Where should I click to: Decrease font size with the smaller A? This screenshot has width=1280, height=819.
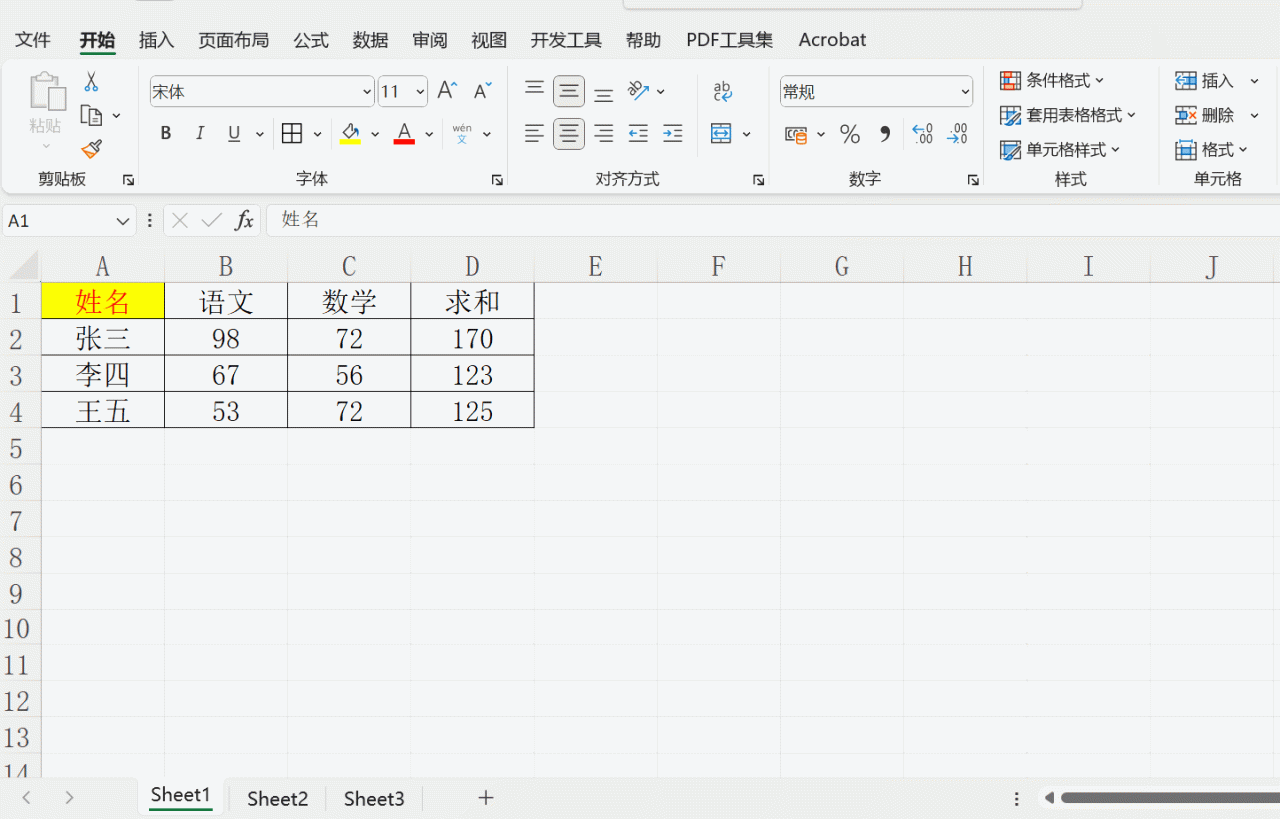point(482,91)
